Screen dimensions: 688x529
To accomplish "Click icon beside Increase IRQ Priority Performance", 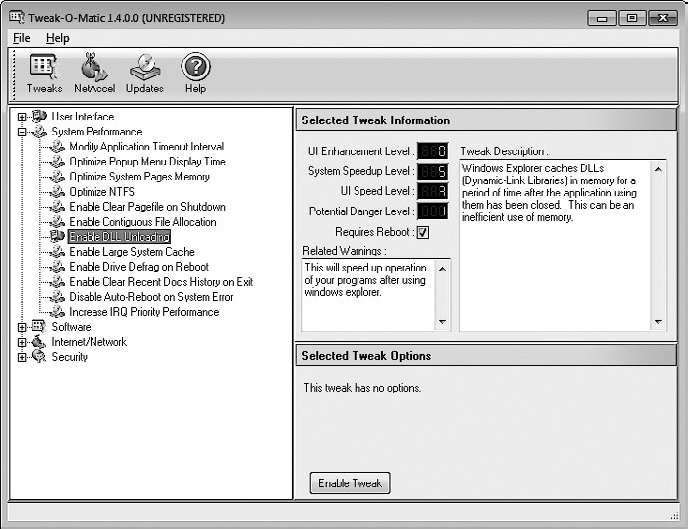I will (x=57, y=312).
